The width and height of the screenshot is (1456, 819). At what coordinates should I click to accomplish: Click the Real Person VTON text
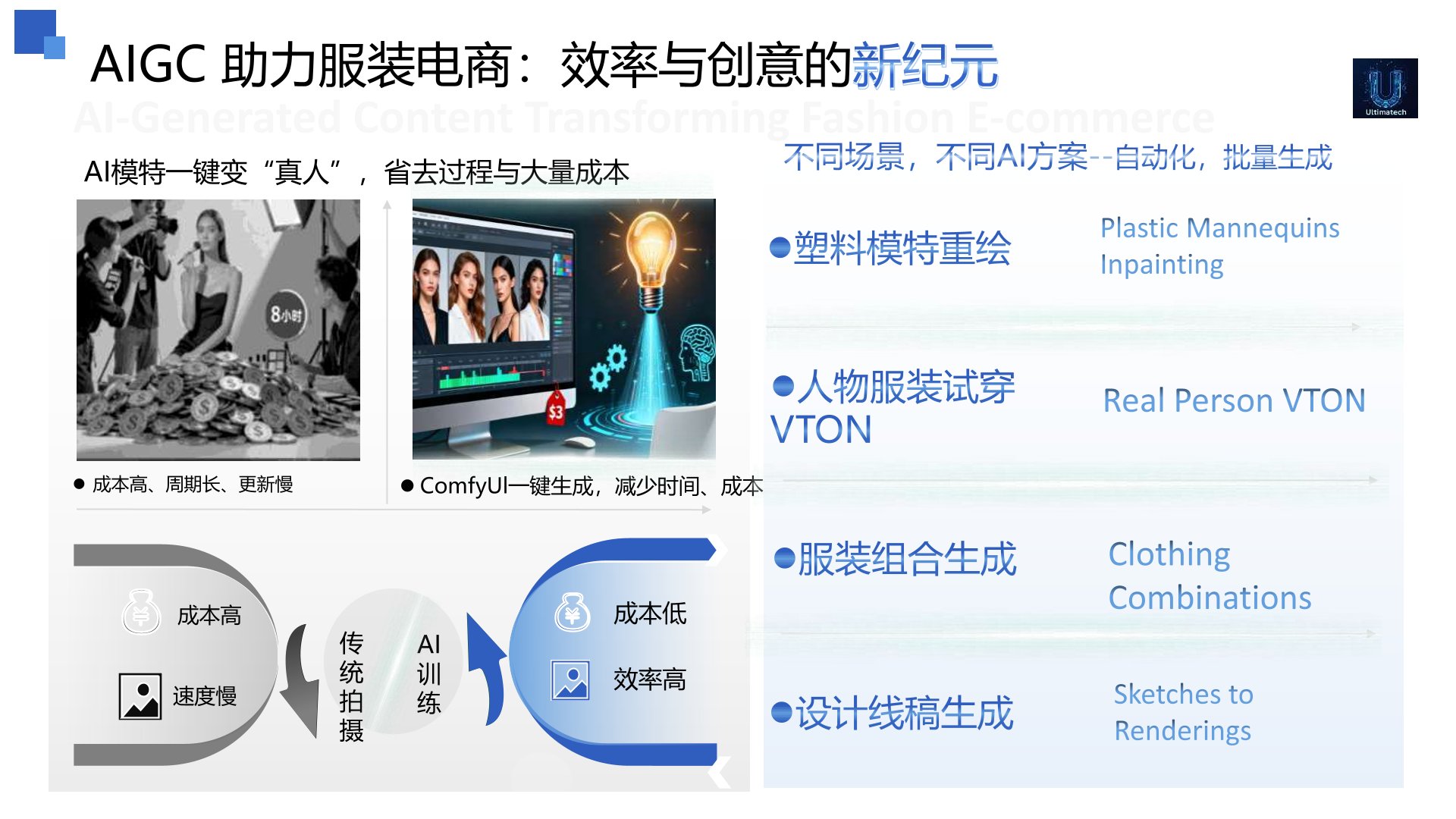pyautogui.click(x=1234, y=400)
